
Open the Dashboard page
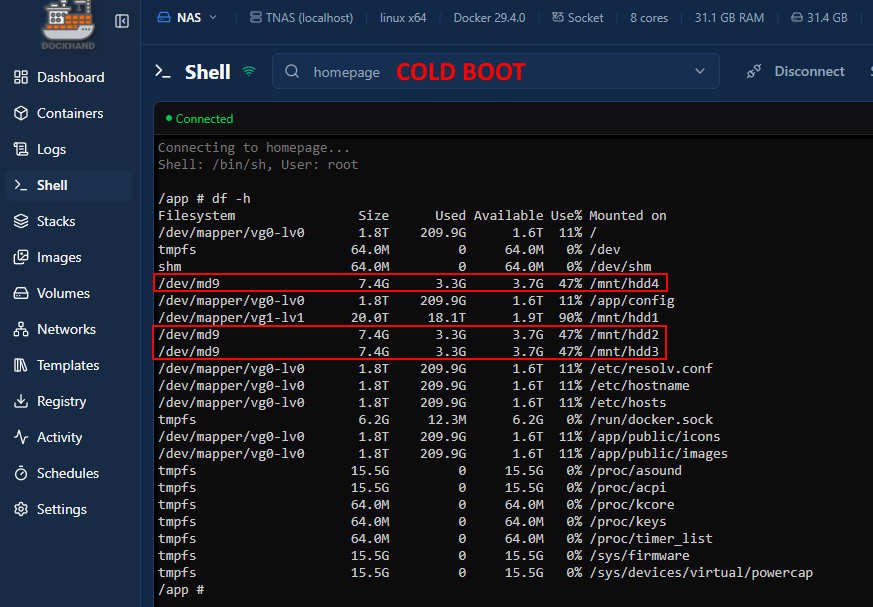[x=68, y=77]
